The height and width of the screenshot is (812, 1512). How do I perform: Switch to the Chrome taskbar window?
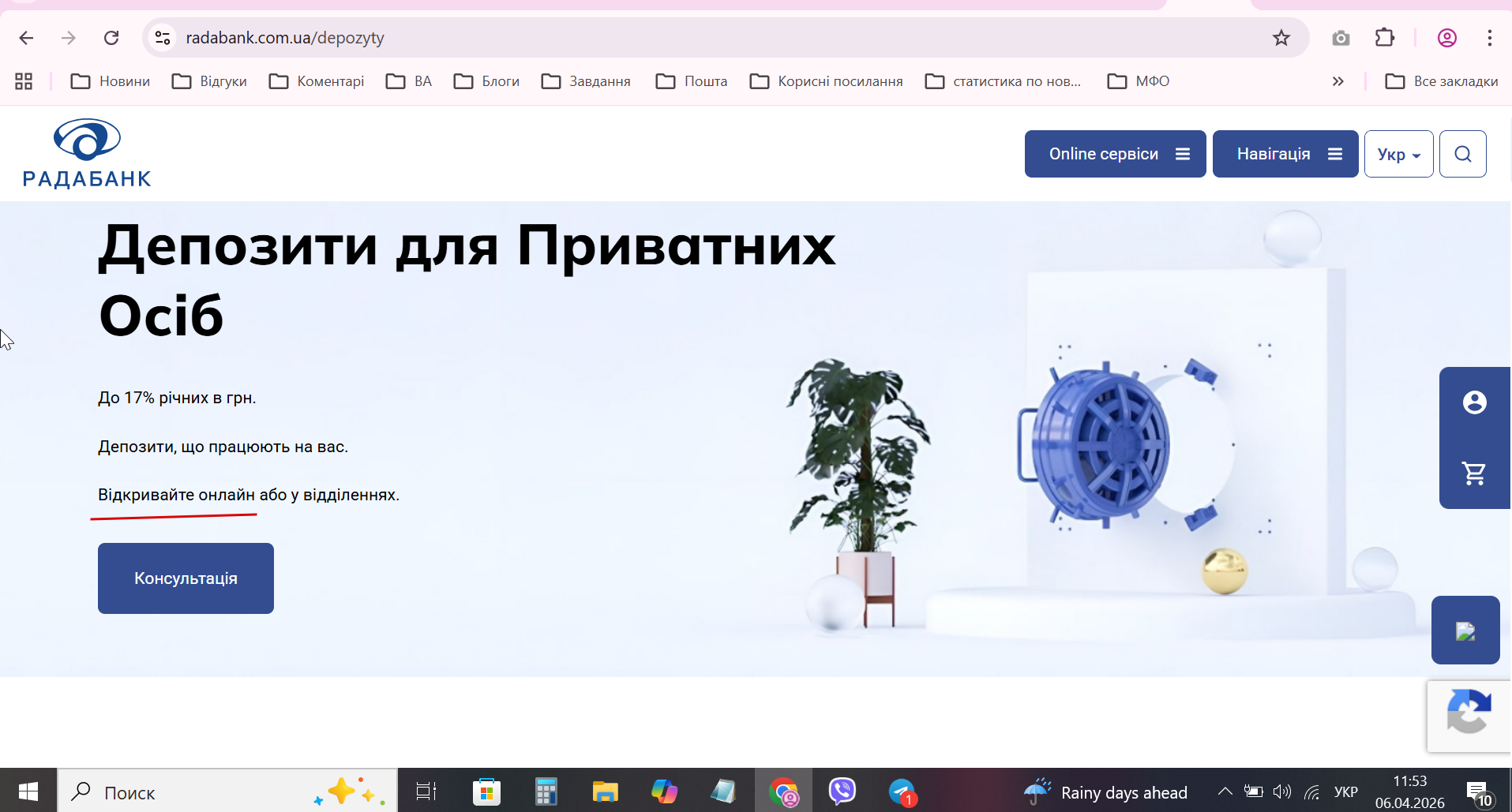(783, 791)
